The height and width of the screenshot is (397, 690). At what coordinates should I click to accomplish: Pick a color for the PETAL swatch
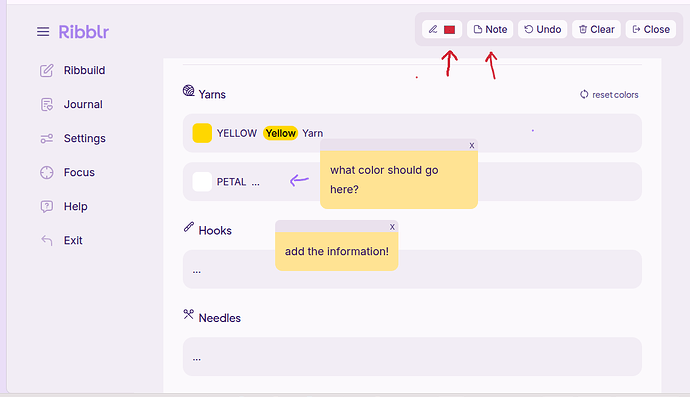(x=202, y=182)
